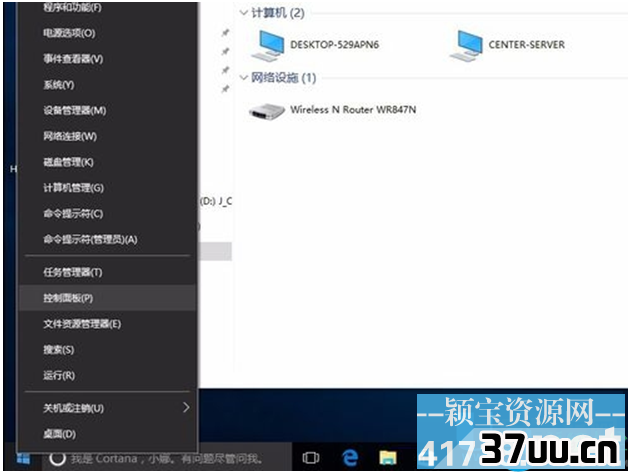Click the CENTER-SERVER computer icon

[x=466, y=45]
